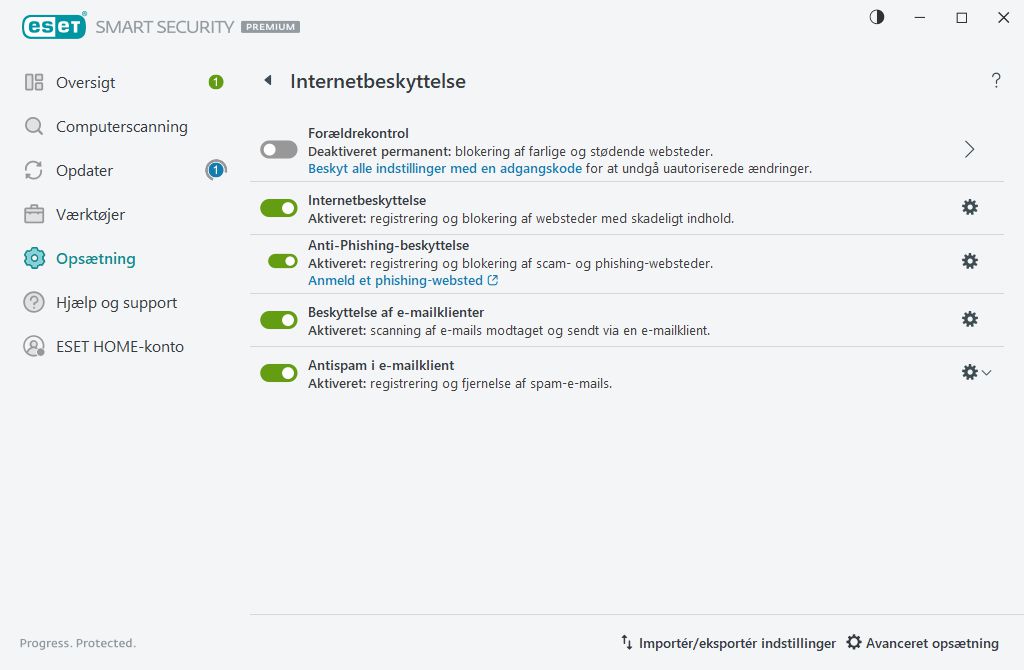Image resolution: width=1024 pixels, height=670 pixels.
Task: Expand Forældrekontrol with the right chevron
Action: click(969, 149)
